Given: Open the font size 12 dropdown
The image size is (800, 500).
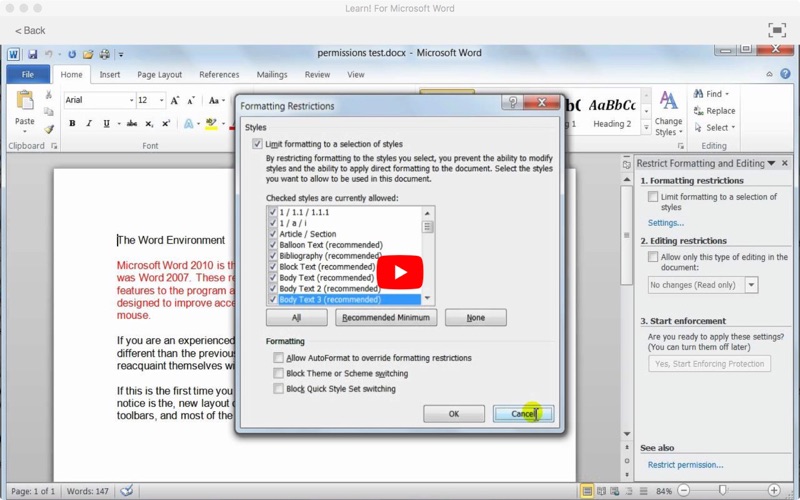Looking at the screenshot, I should click(162, 100).
